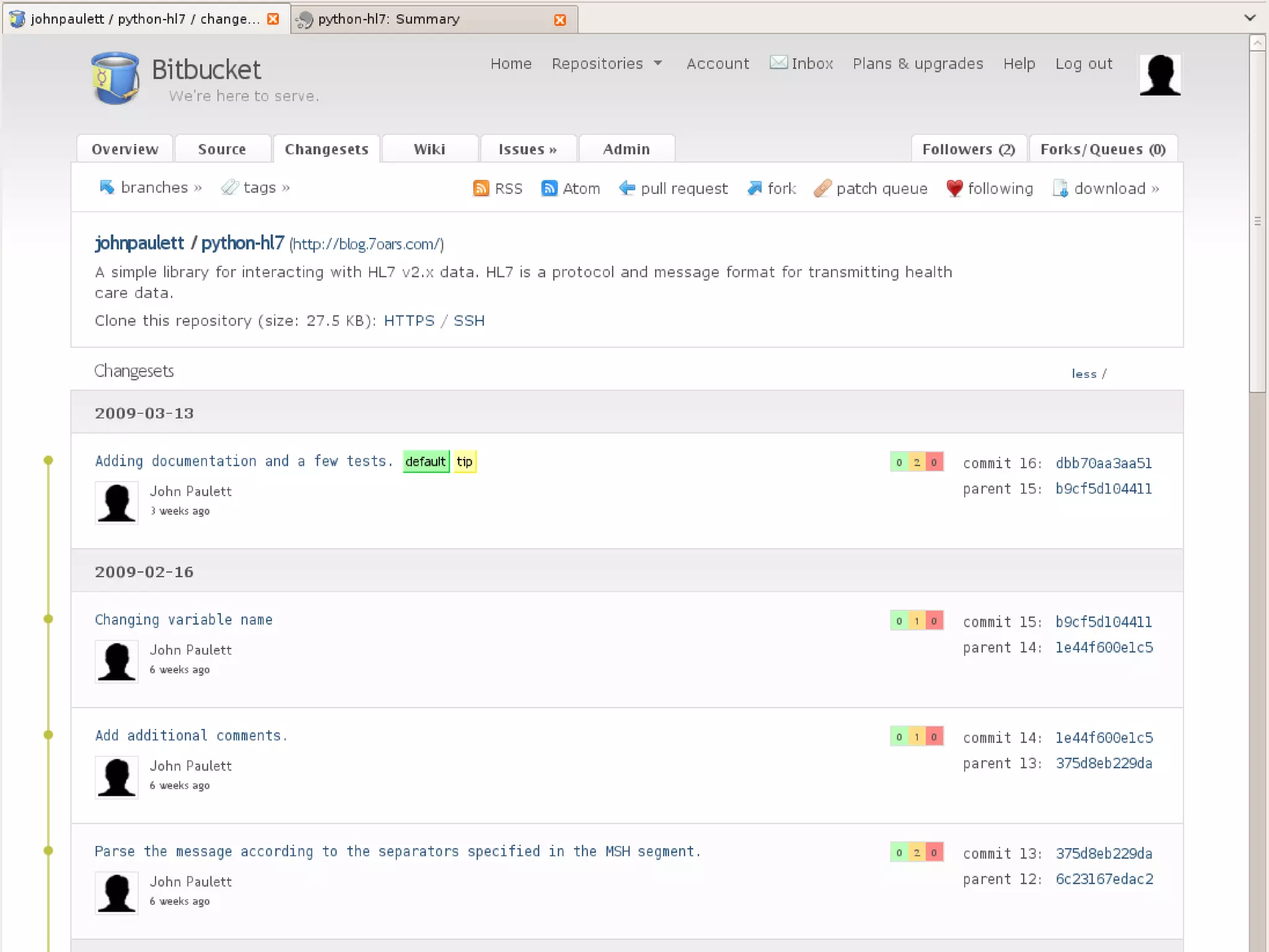
Task: Switch to the Overview tab
Action: [x=125, y=149]
